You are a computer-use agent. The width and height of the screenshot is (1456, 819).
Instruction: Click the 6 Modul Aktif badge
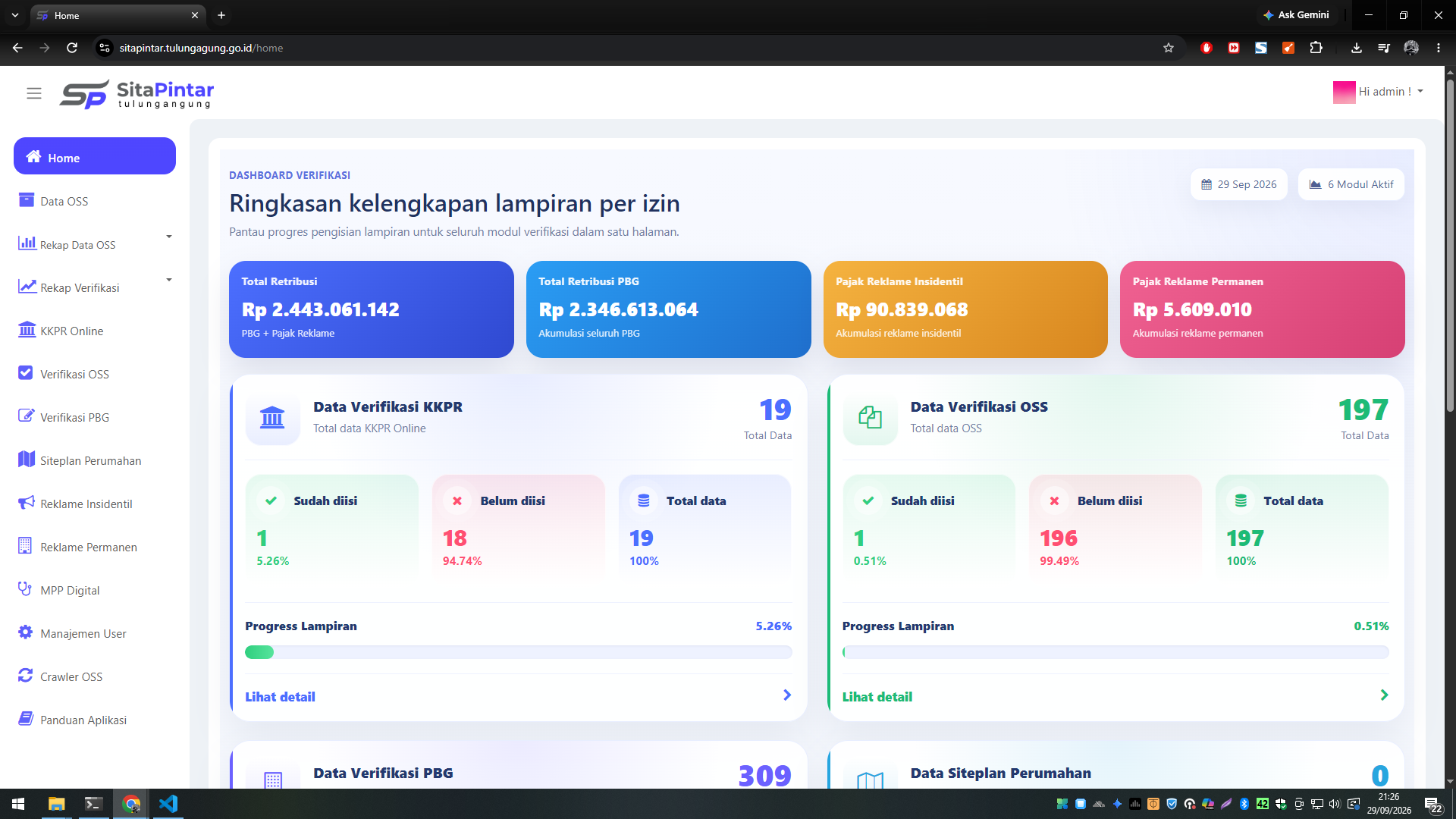[1351, 184]
